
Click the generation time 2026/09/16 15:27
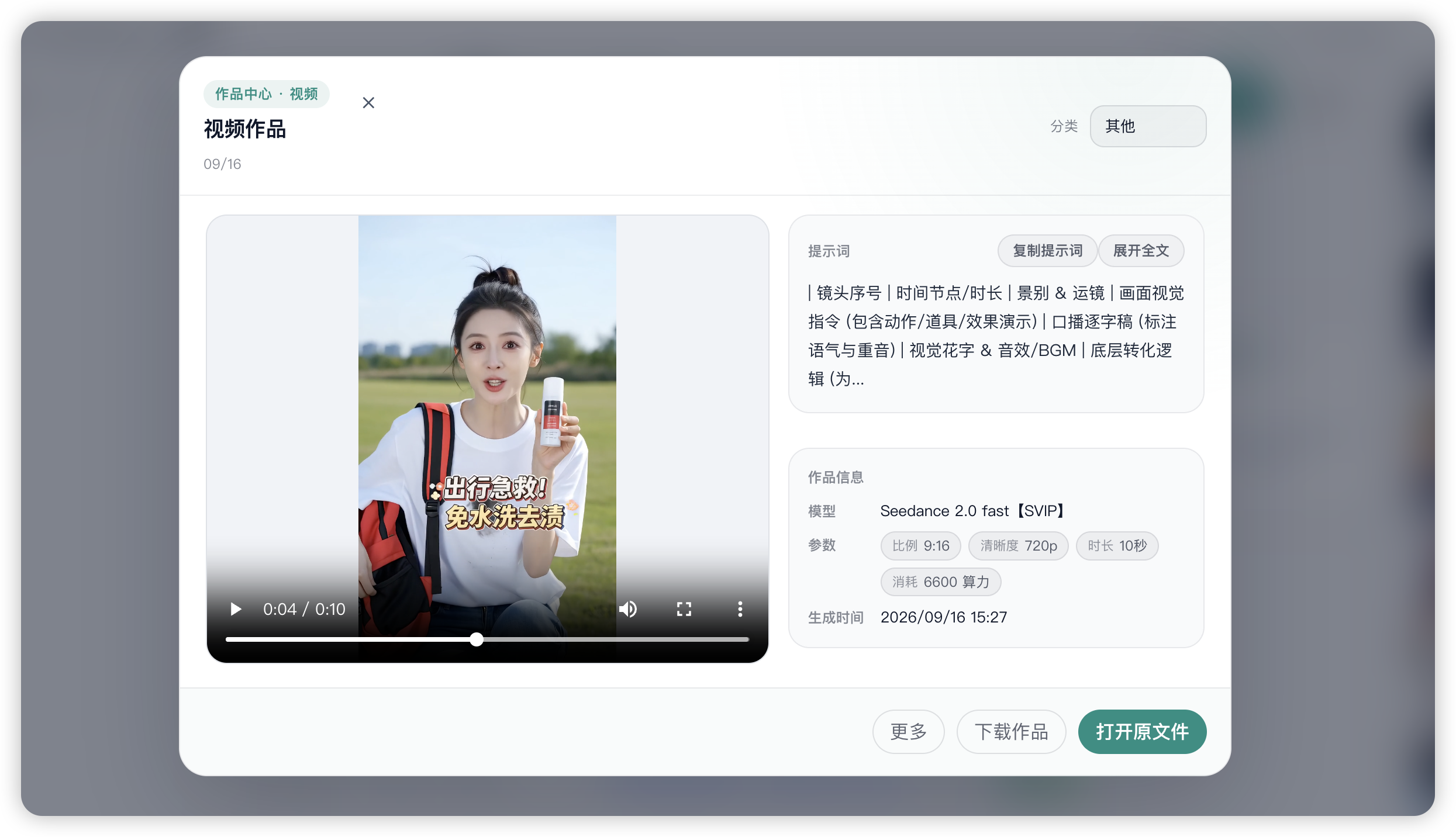pyautogui.click(x=944, y=617)
